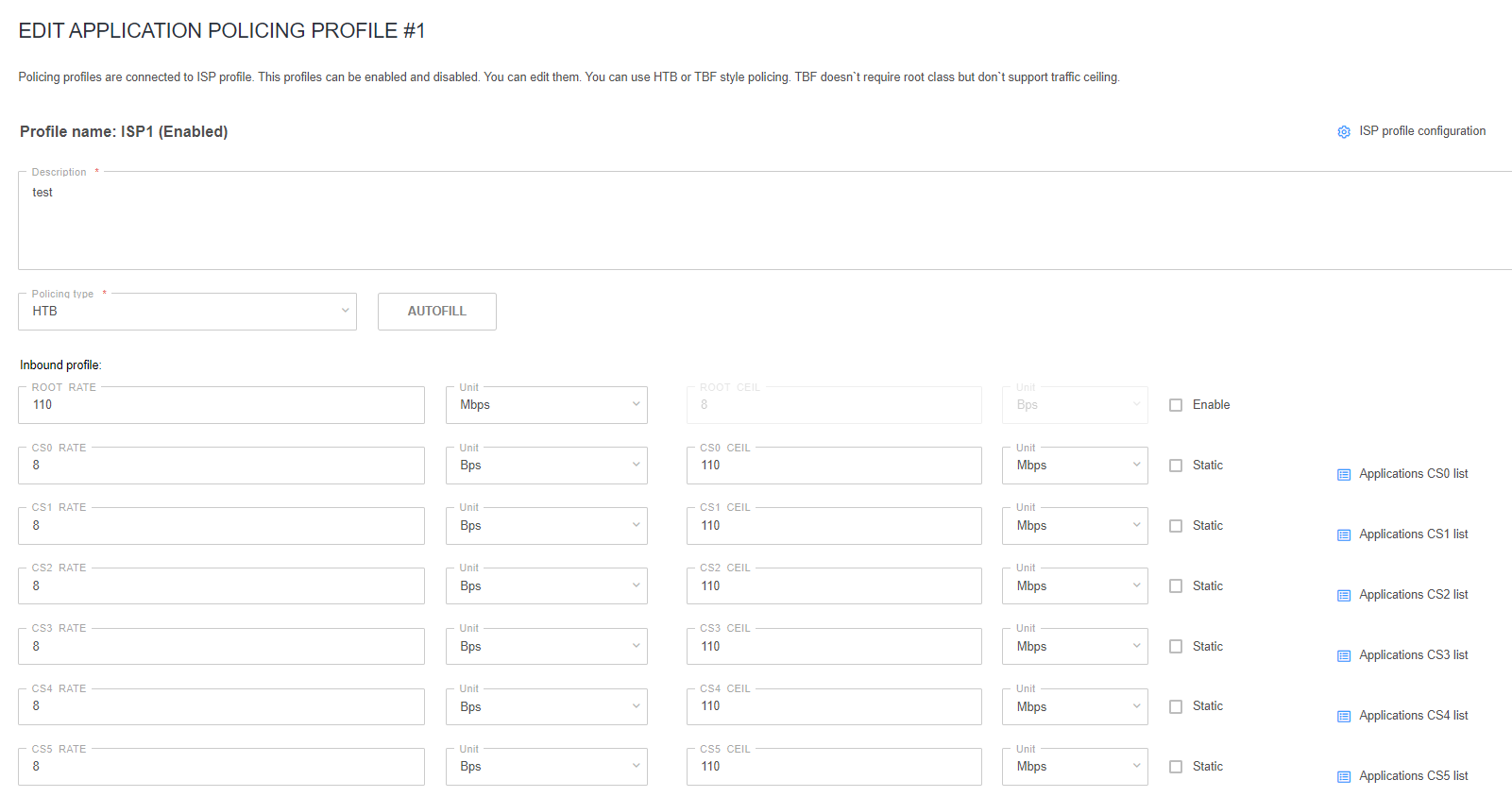Click the Applications CS0 list icon
This screenshot has height=797, width=1512.
(1343, 475)
